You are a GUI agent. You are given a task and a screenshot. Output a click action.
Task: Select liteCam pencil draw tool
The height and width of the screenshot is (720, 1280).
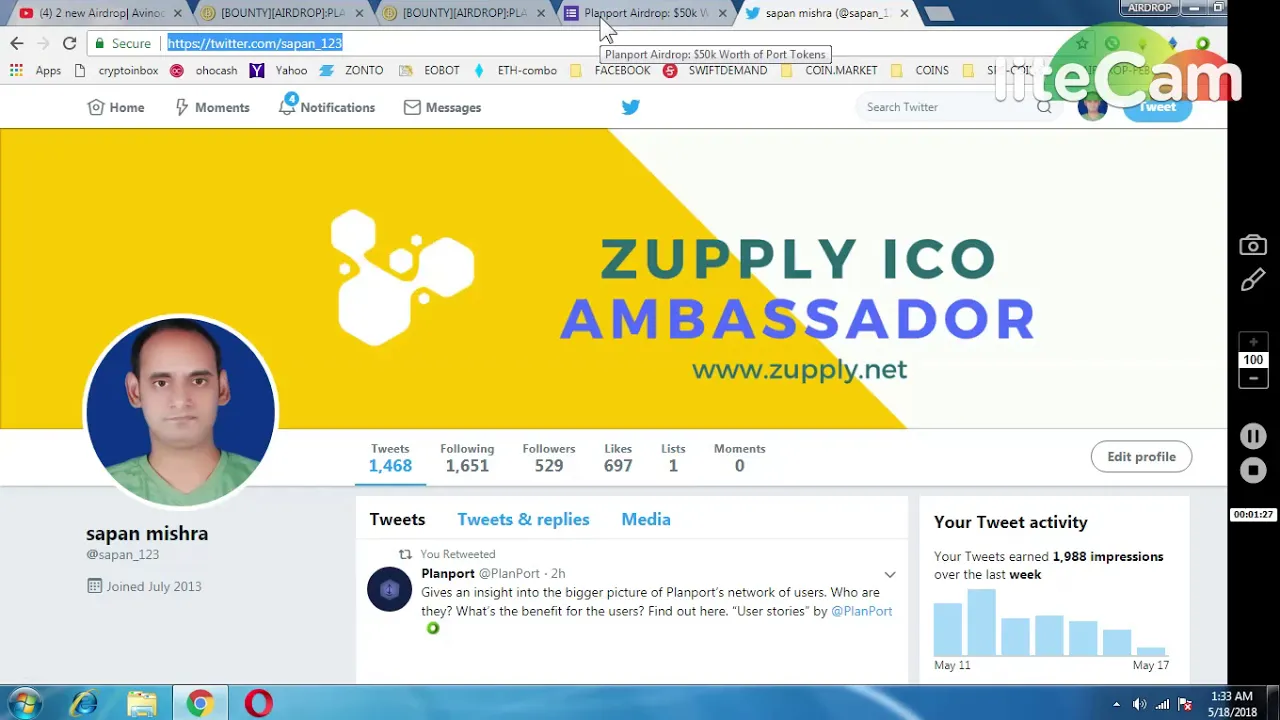pyautogui.click(x=1253, y=281)
